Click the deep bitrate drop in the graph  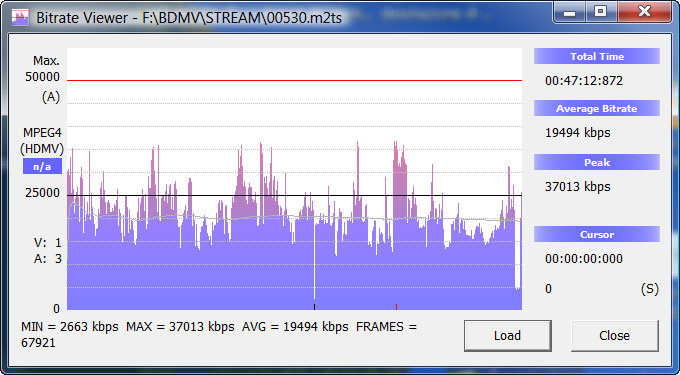(314, 260)
